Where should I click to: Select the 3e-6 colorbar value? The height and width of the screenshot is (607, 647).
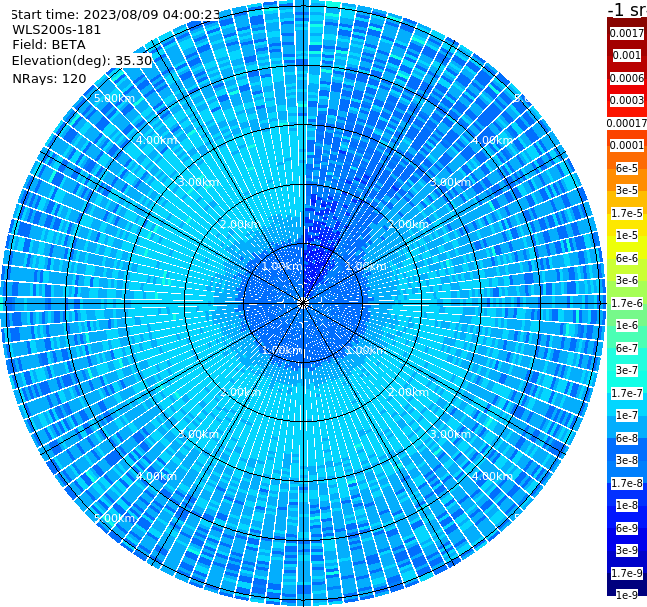pos(627,280)
